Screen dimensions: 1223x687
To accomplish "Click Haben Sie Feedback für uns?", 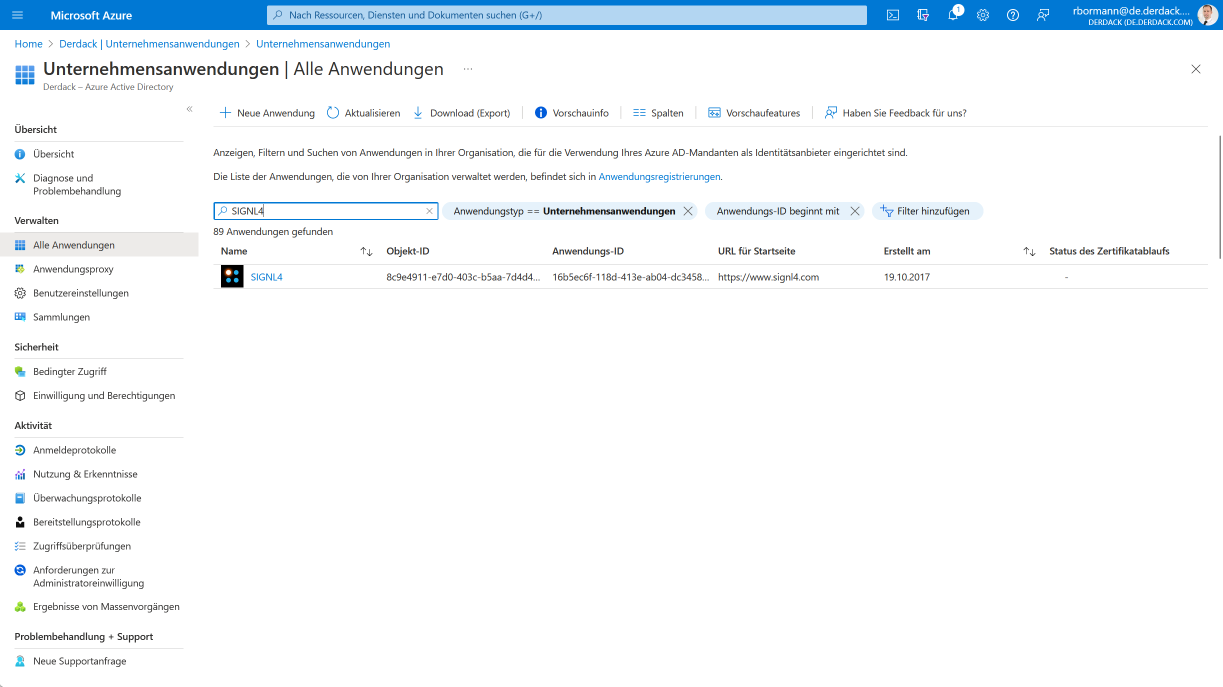I will [895, 113].
